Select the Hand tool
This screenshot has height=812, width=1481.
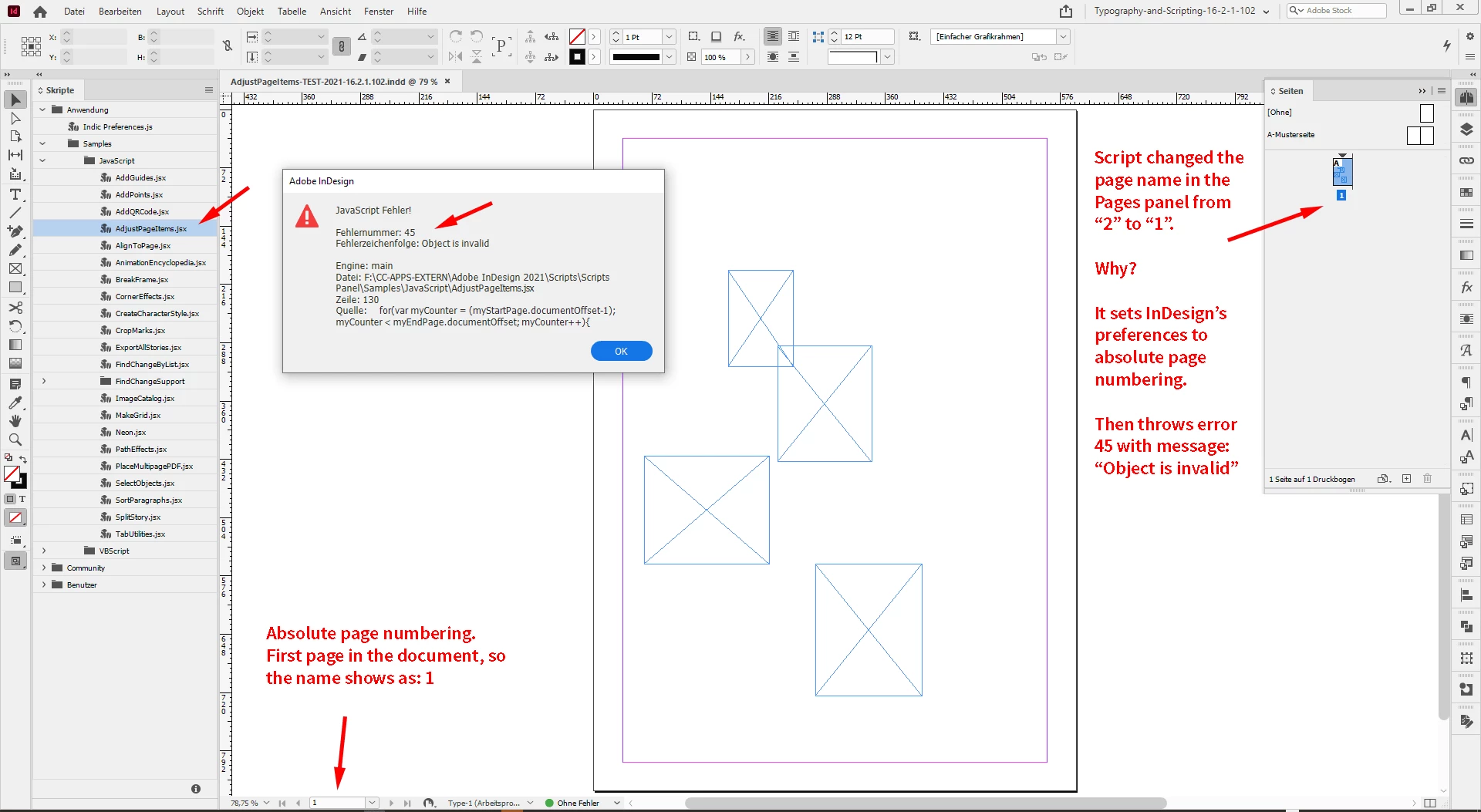[15, 421]
